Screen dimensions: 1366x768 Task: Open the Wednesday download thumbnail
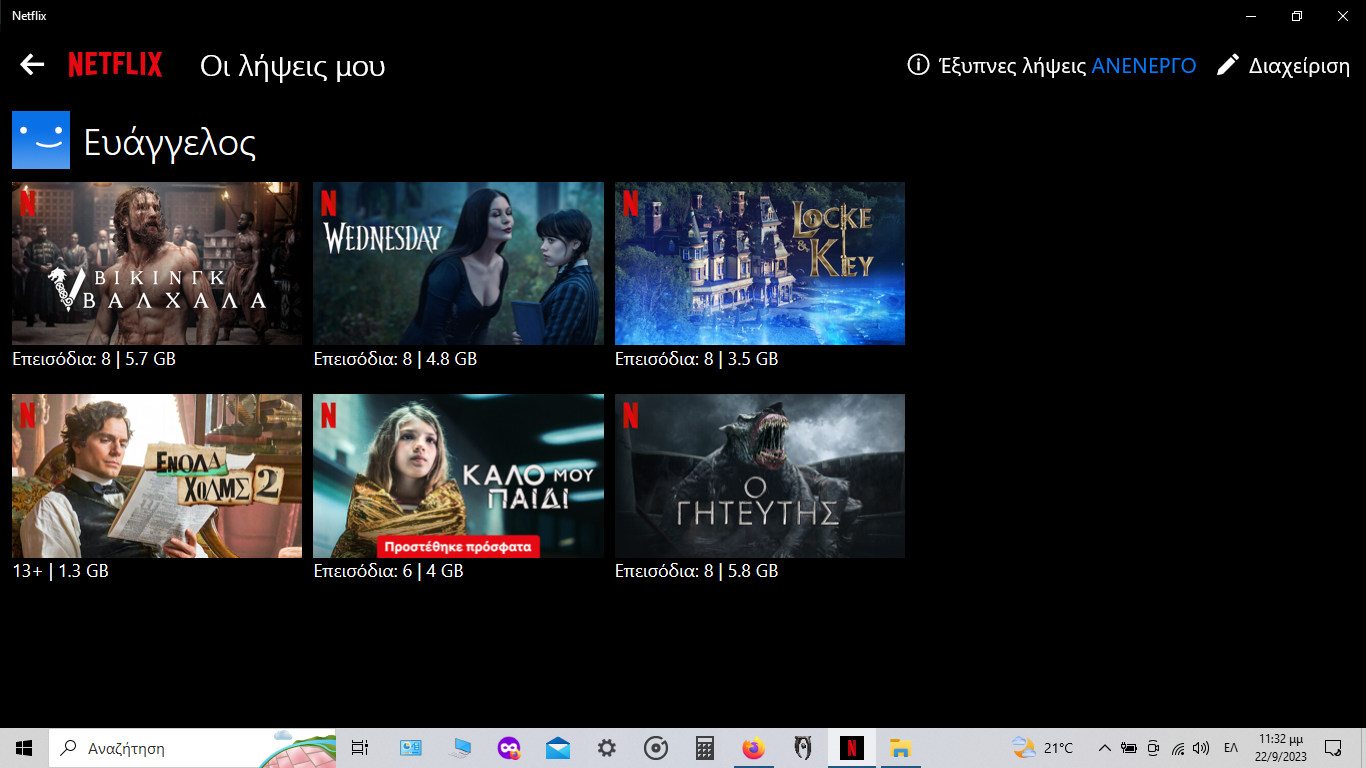pyautogui.click(x=458, y=263)
